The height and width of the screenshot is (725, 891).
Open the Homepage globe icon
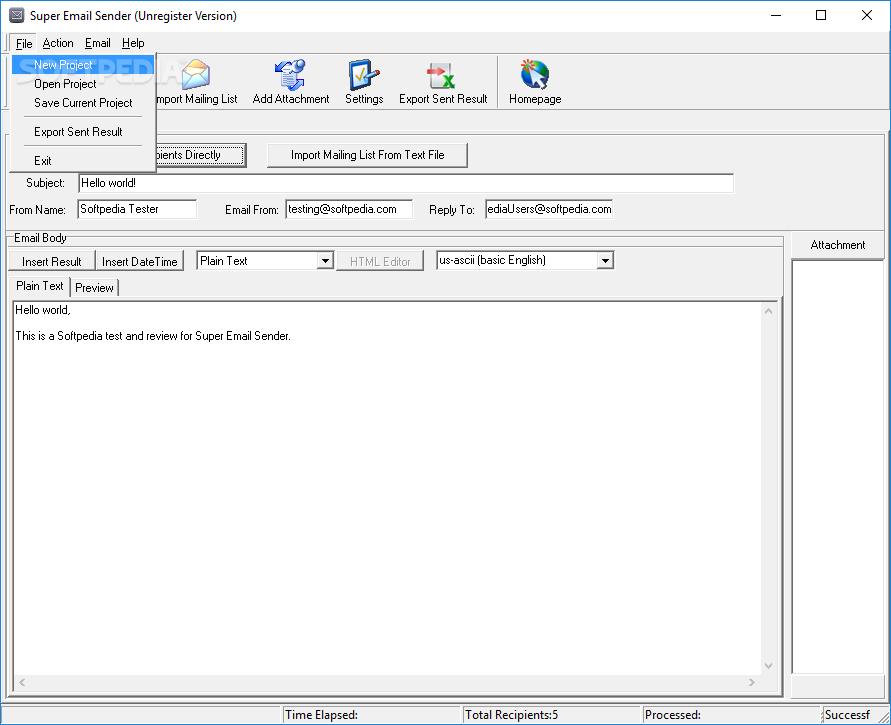[534, 74]
